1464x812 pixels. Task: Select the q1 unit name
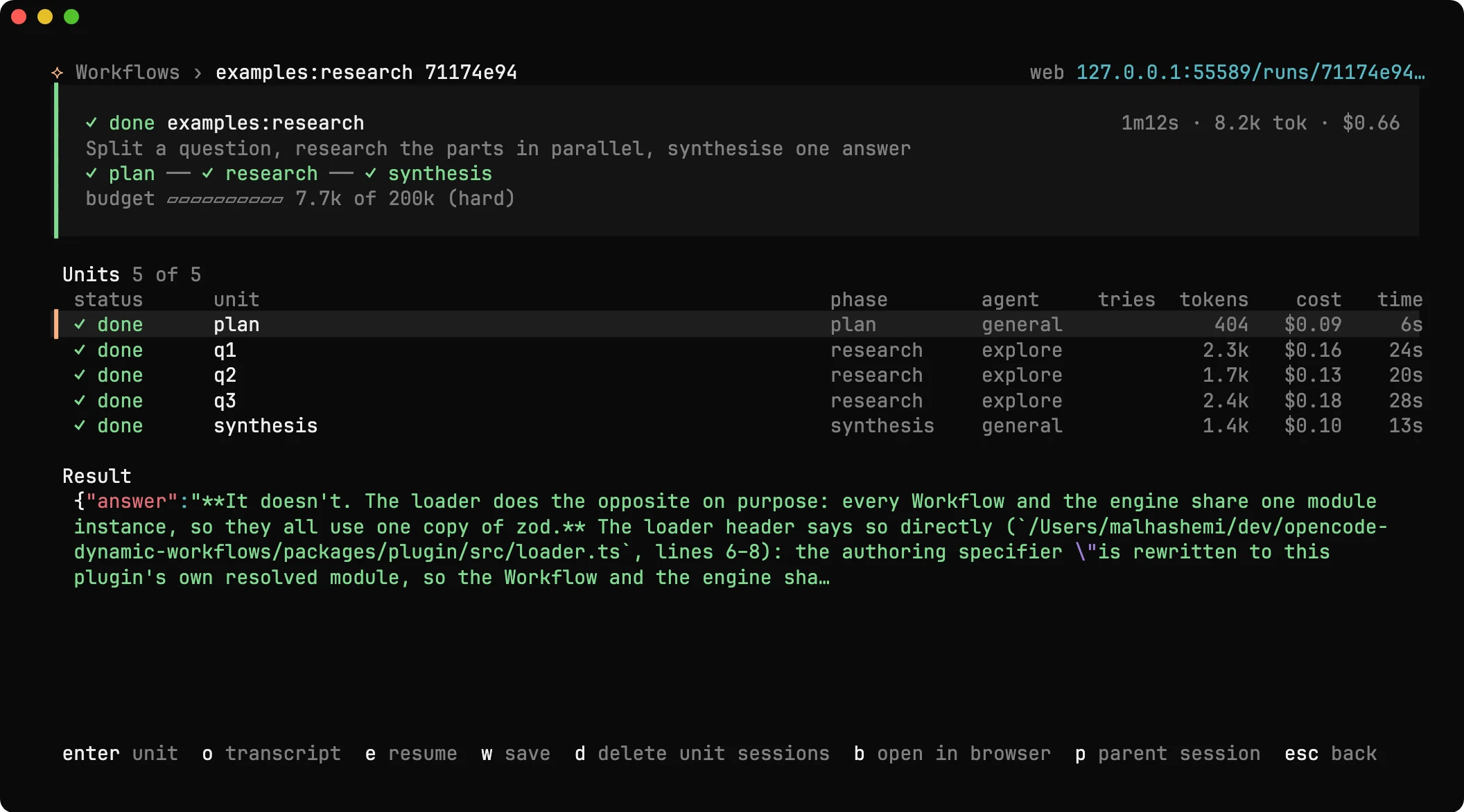point(225,350)
